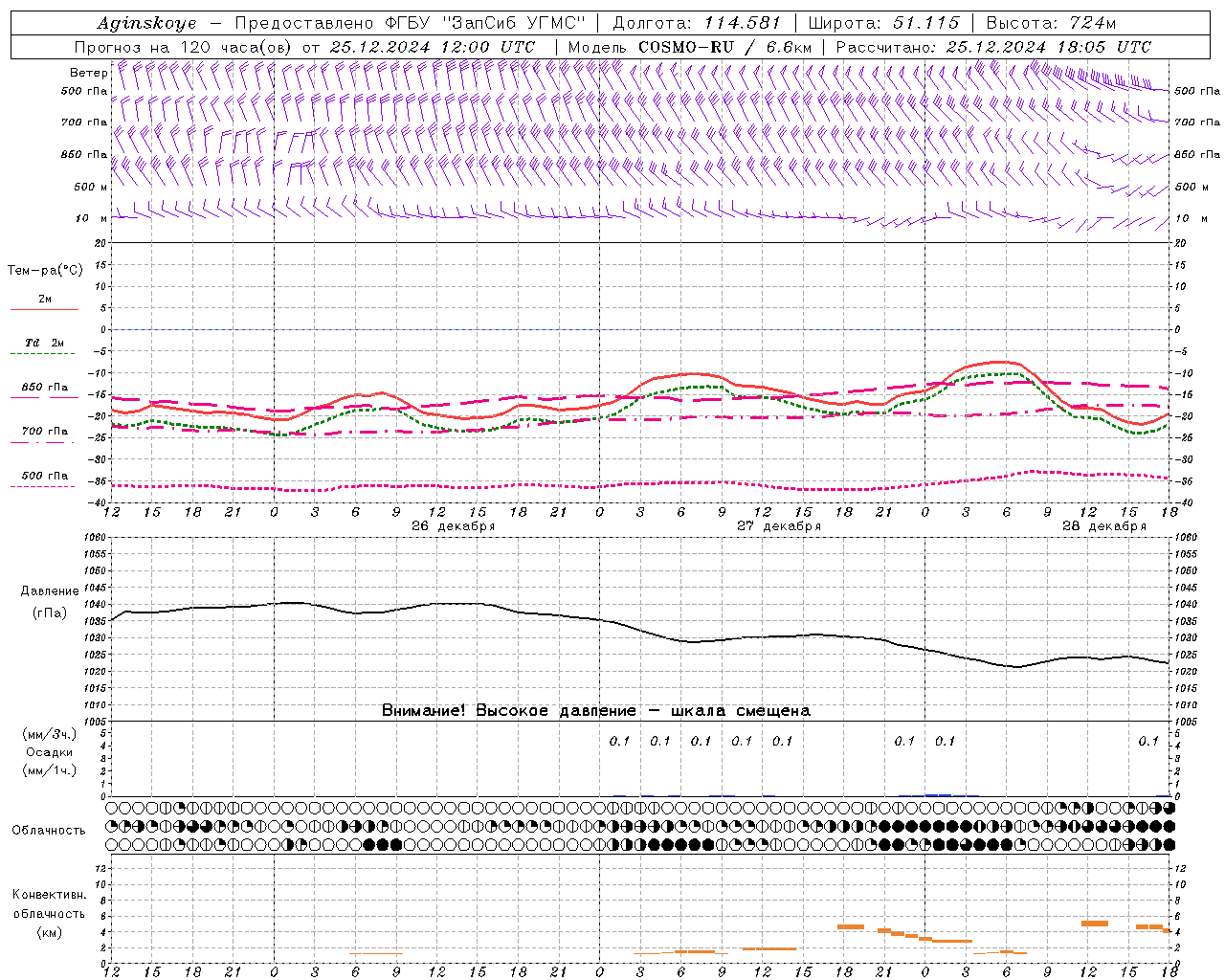1225x980 pixels.
Task: Click the orange convective bar at 18h 27 декабря
Action: coord(851,926)
